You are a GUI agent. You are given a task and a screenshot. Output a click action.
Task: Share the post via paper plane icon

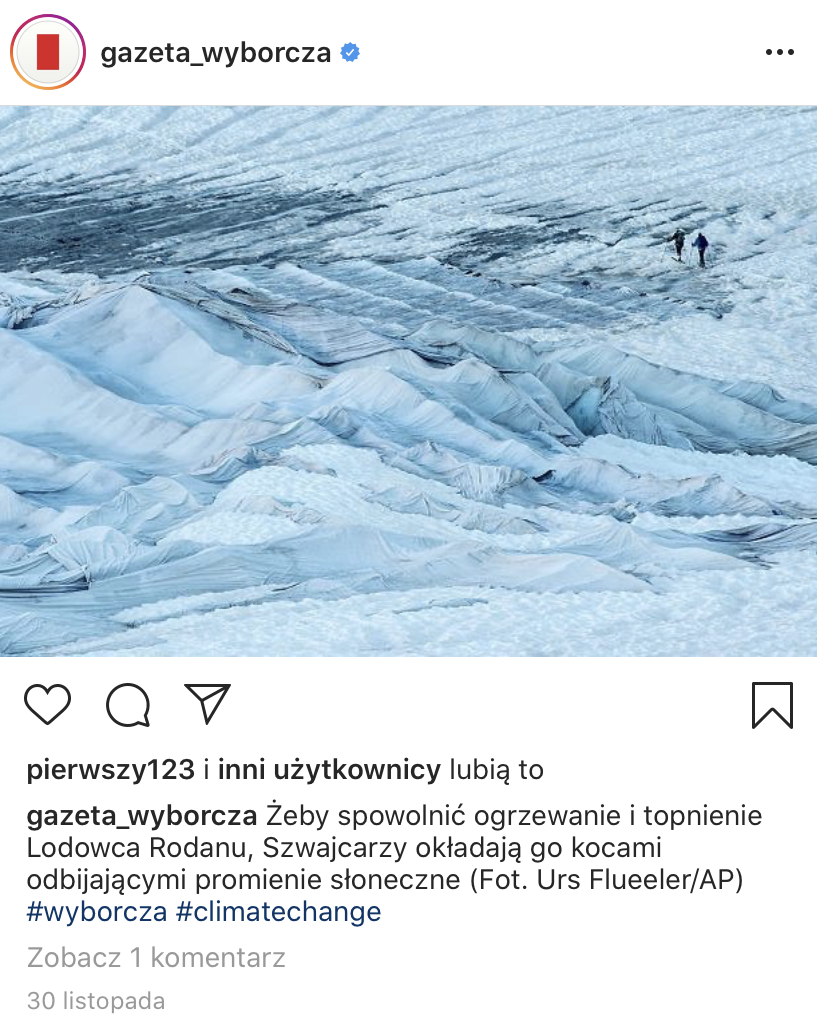(x=208, y=703)
